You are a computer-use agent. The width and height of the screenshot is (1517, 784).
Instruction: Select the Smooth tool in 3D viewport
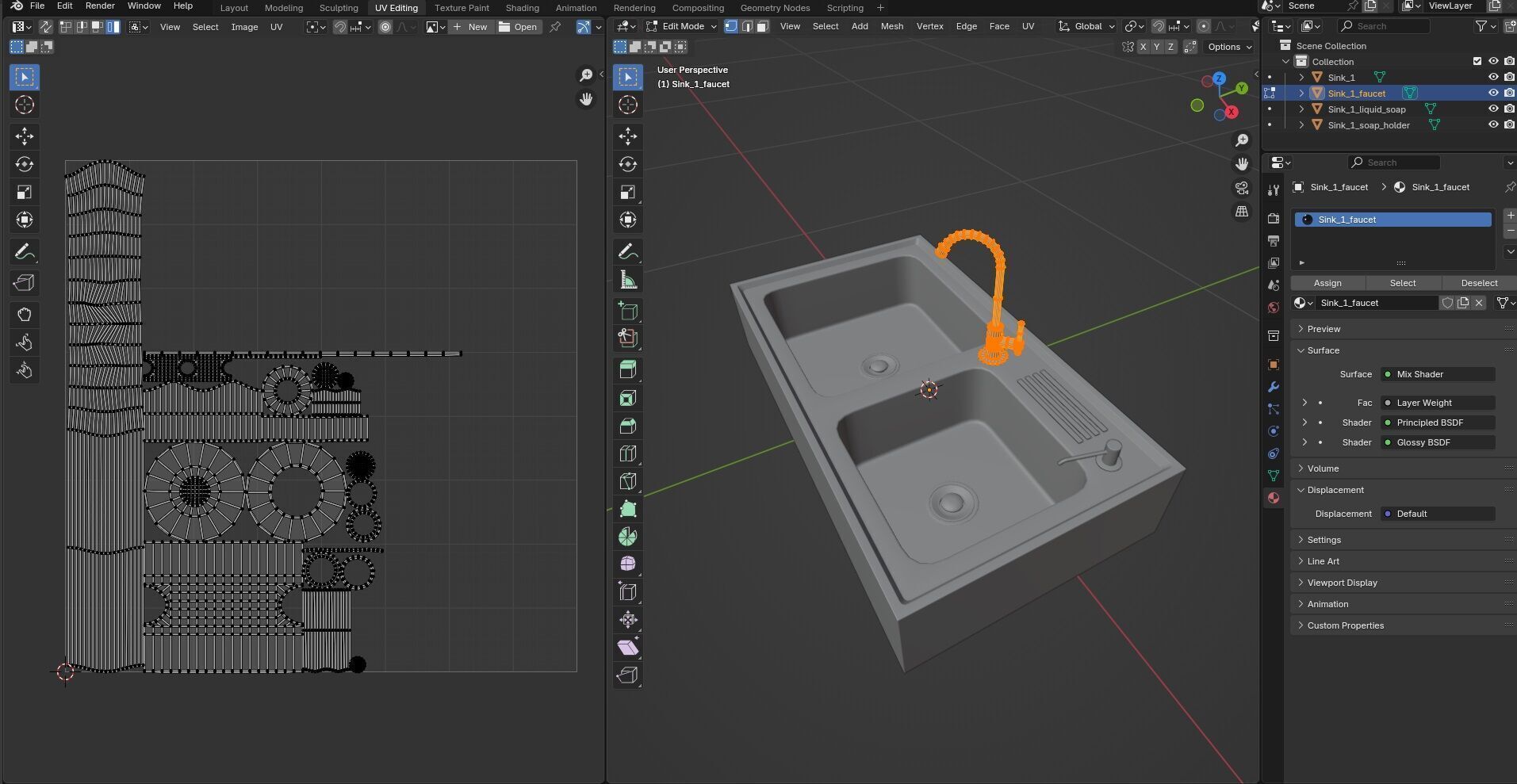[628, 564]
